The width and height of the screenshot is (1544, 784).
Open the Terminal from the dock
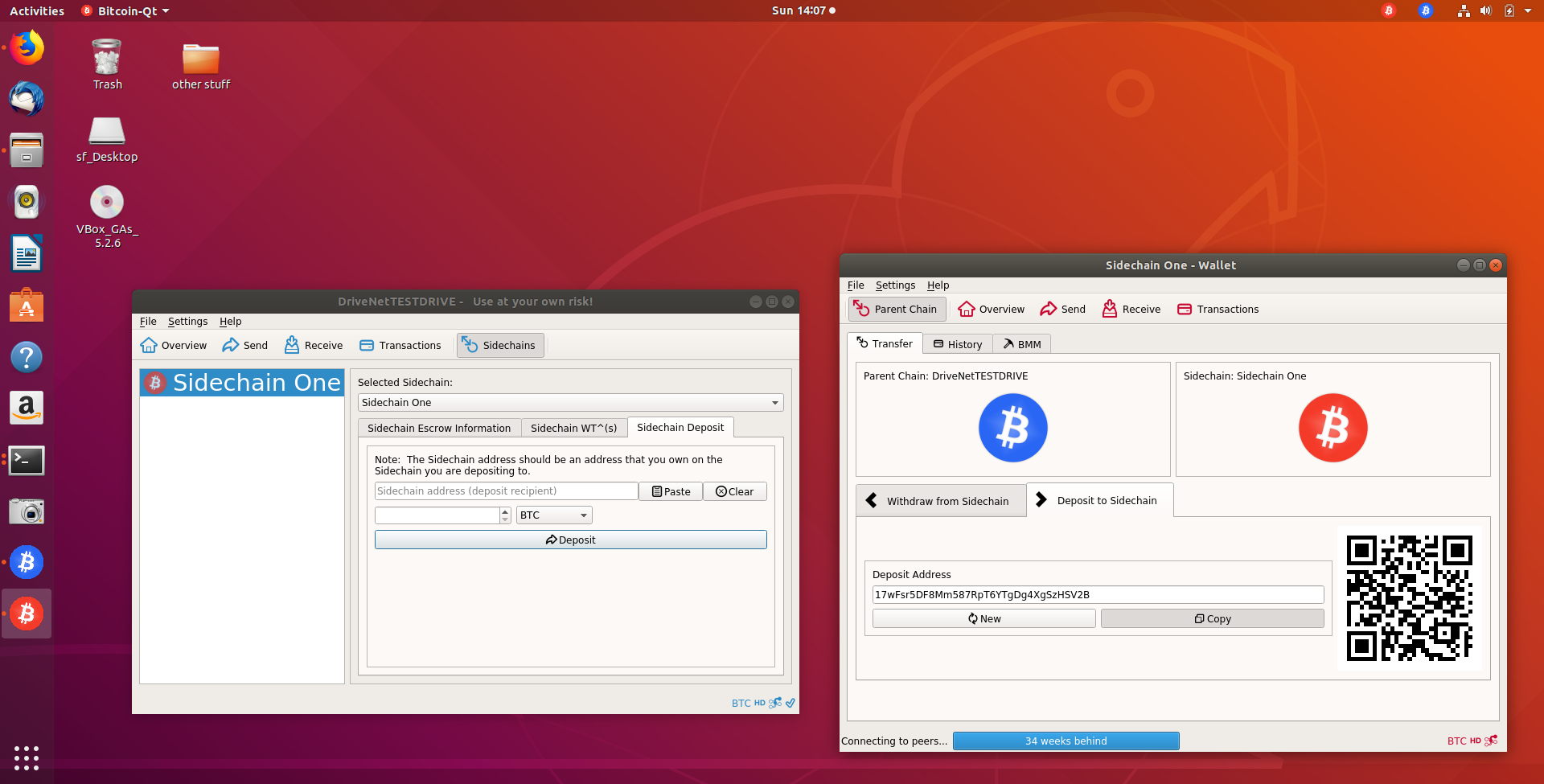tap(27, 460)
